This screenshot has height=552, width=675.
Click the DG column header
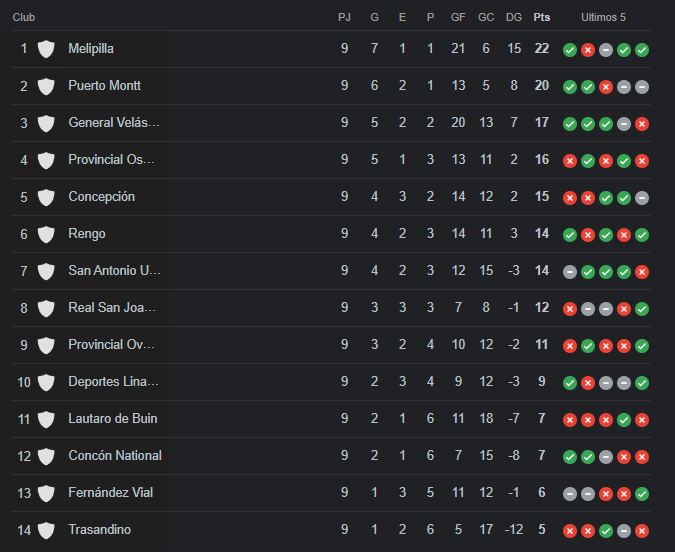(x=514, y=17)
